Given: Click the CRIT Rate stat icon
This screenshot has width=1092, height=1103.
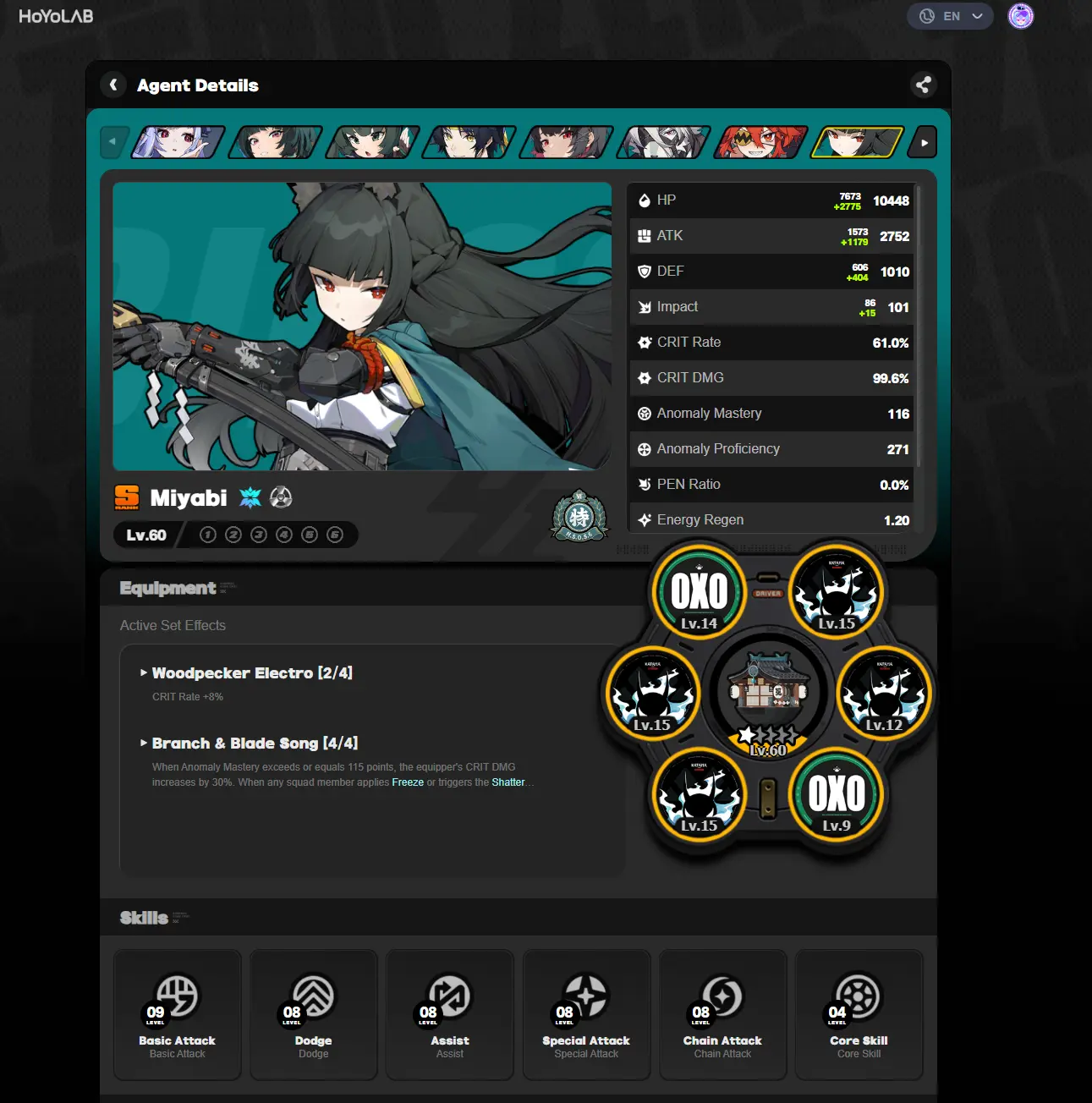Looking at the screenshot, I should (645, 343).
